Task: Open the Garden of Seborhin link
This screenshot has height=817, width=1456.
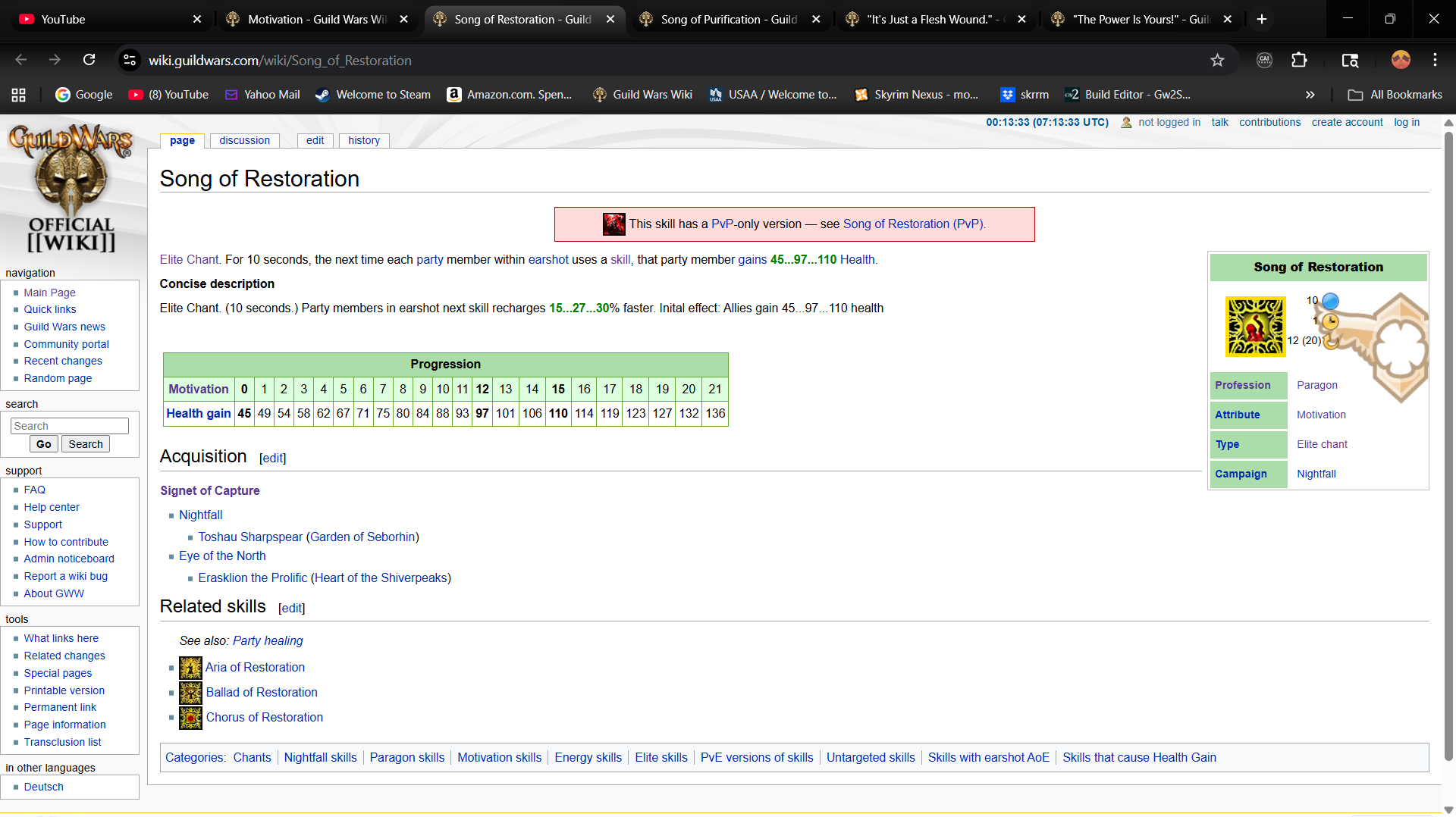Action: point(362,537)
